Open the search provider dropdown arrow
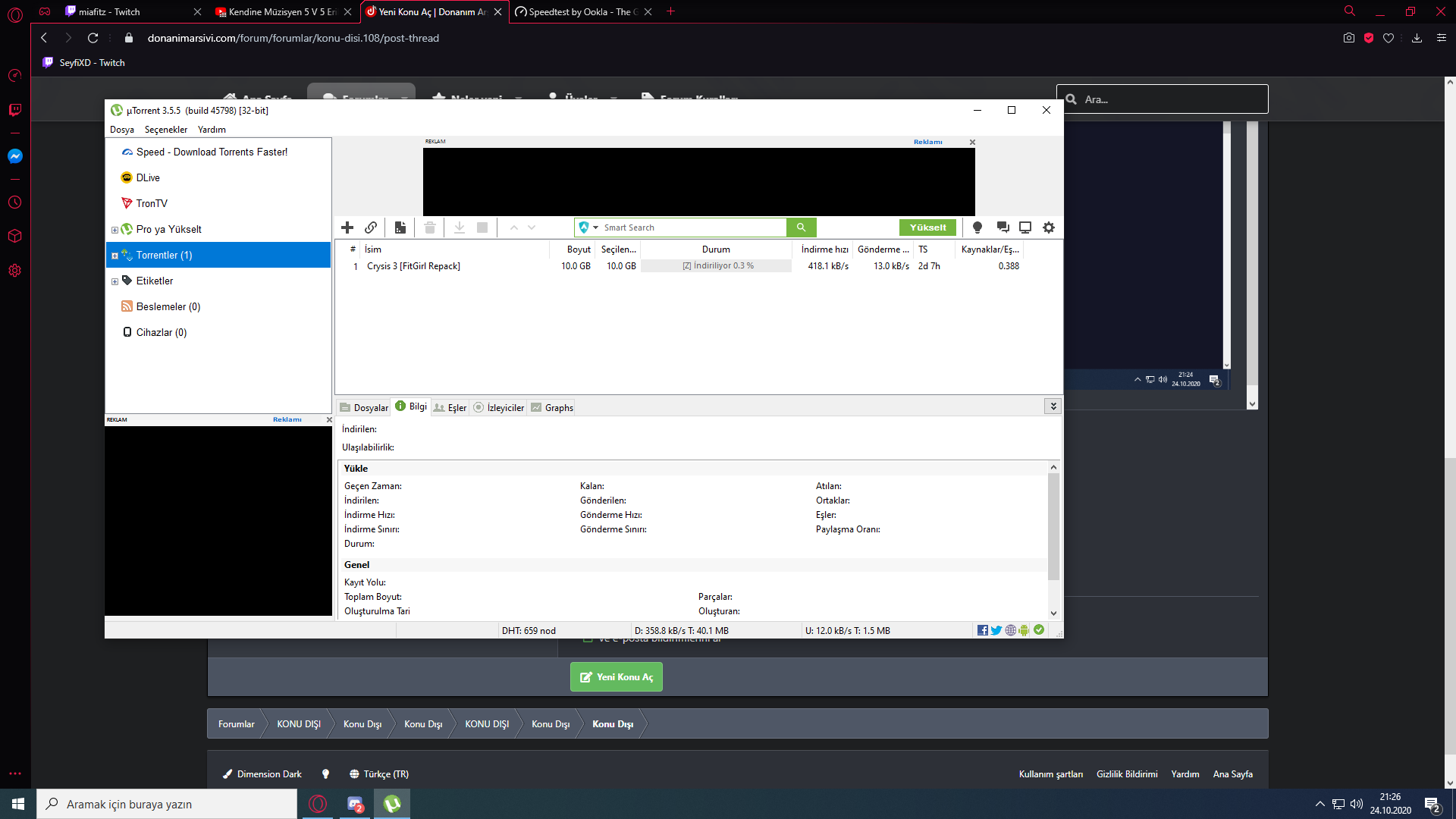1456x819 pixels. tap(595, 227)
